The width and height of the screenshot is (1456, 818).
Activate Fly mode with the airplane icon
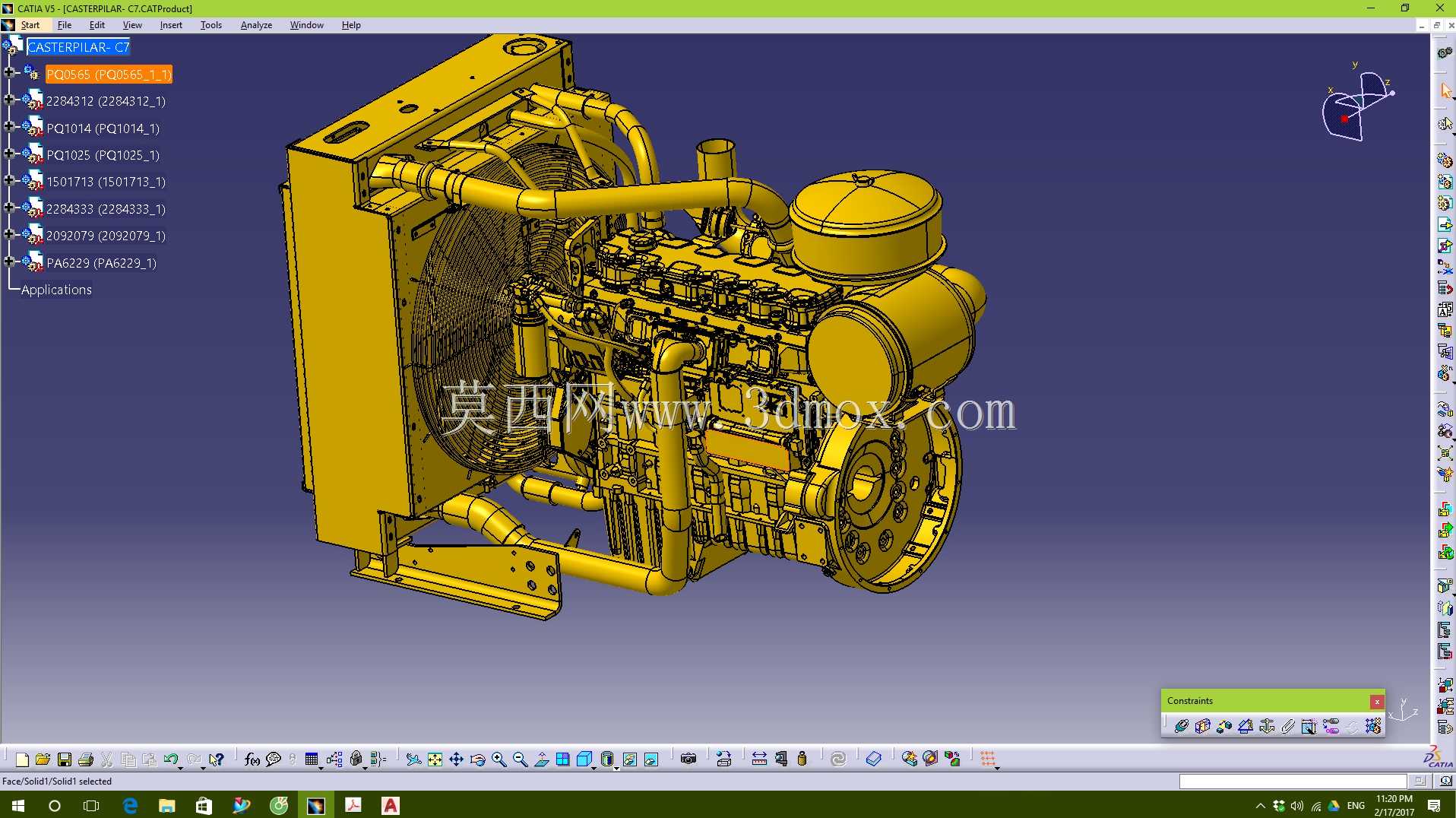[x=413, y=759]
